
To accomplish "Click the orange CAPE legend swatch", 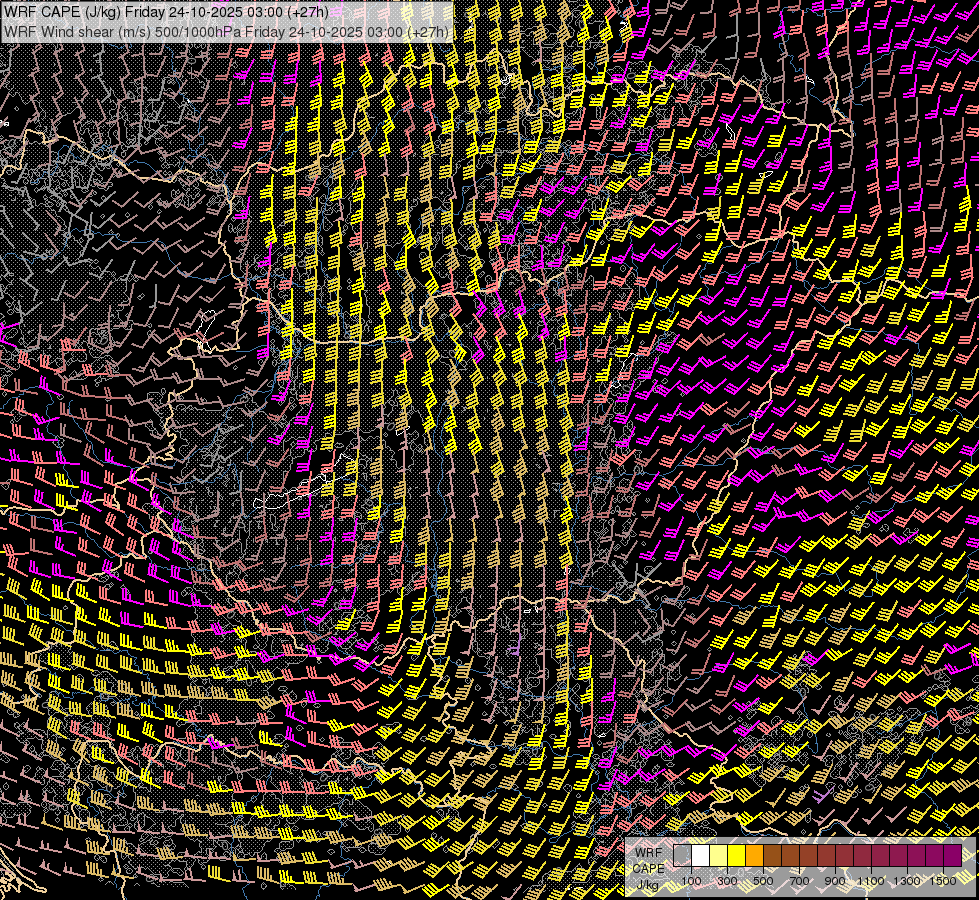I will point(754,855).
